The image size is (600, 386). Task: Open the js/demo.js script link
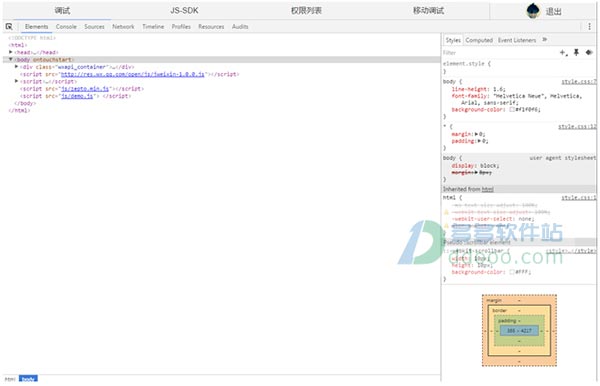click(x=77, y=96)
